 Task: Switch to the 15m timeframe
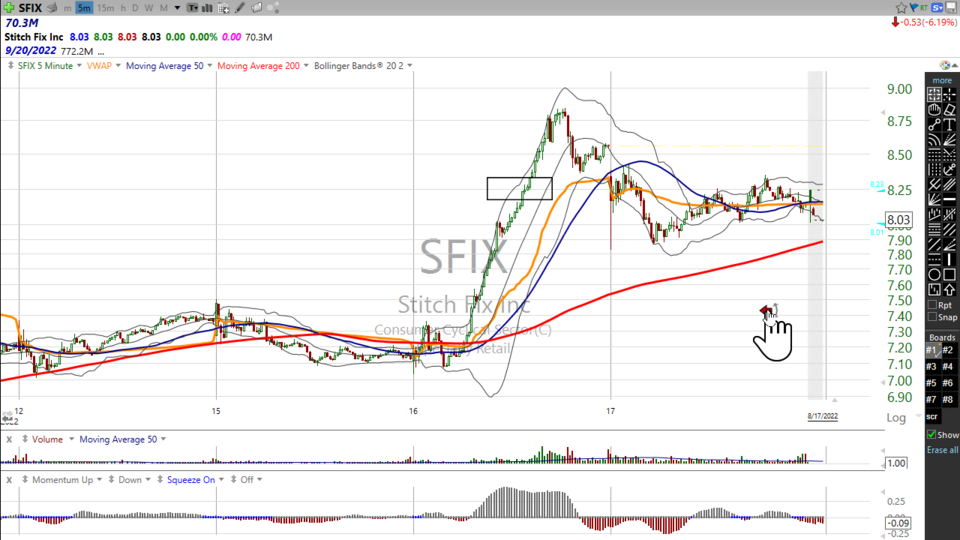[x=105, y=8]
